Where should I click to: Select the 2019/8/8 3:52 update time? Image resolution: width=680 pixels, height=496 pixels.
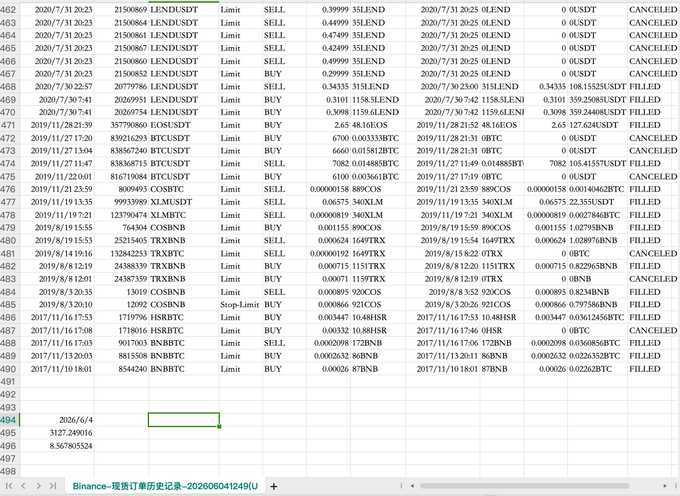(x=443, y=292)
